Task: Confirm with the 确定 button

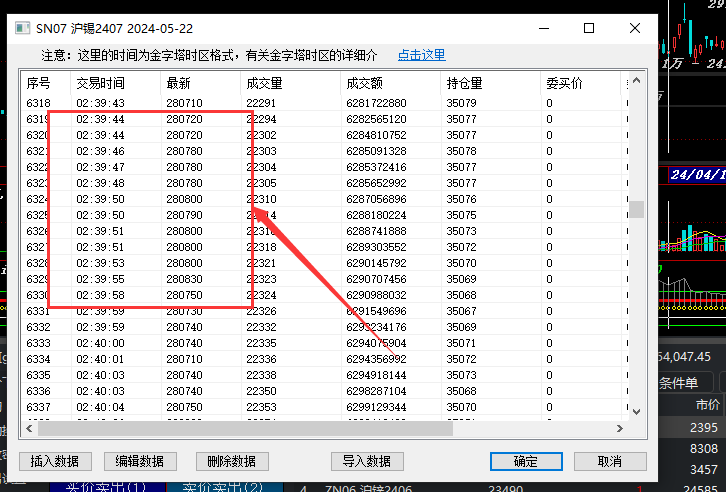Action: pyautogui.click(x=526, y=461)
